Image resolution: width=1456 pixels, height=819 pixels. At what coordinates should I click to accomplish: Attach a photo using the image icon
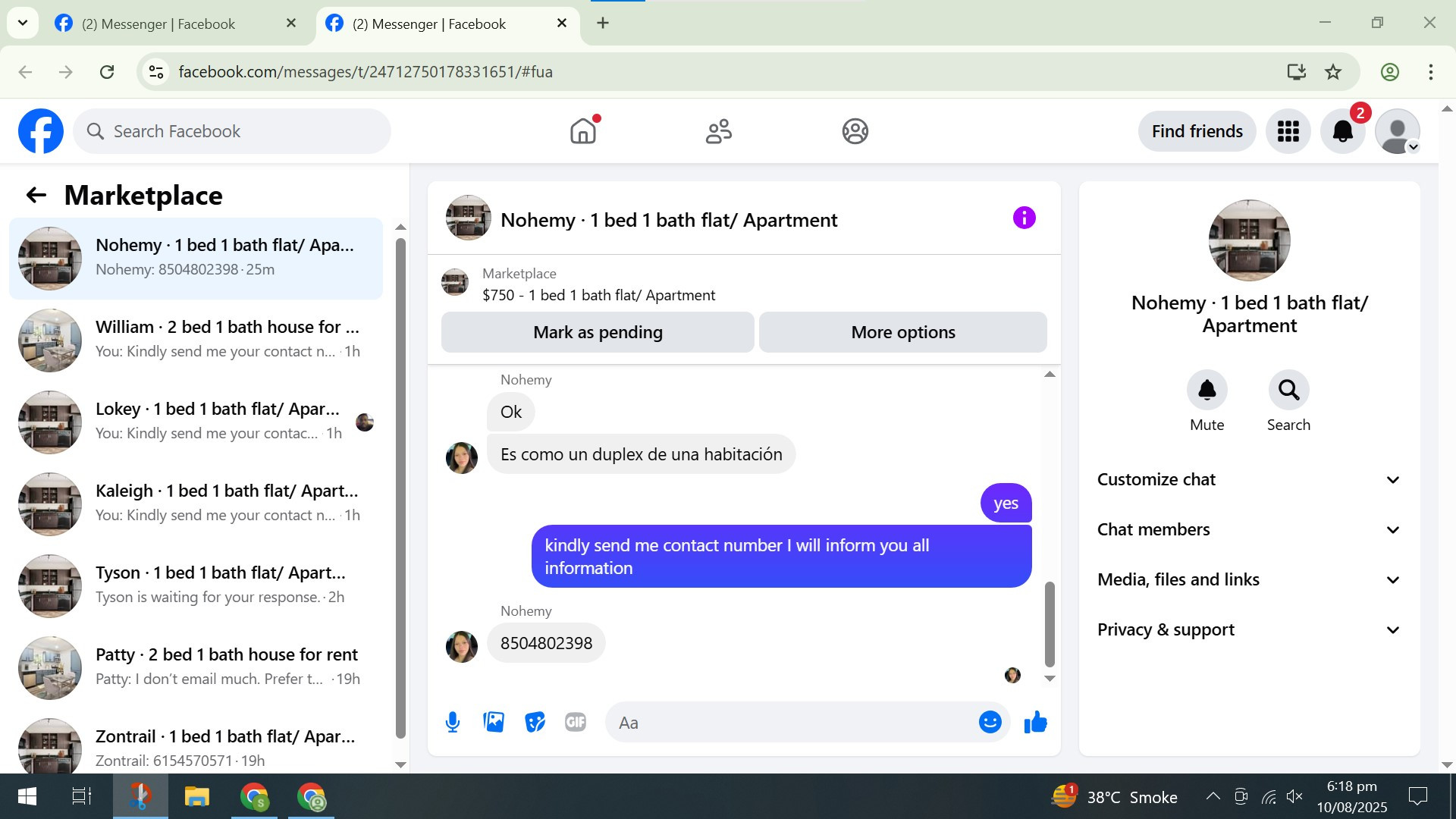click(x=494, y=722)
